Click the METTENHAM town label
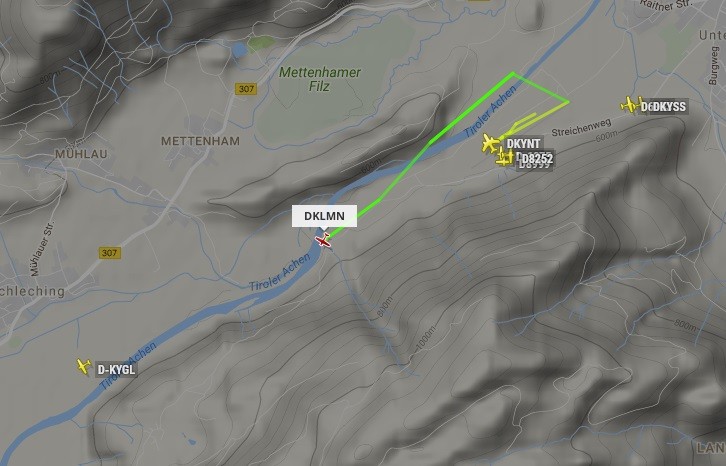 click(200, 141)
